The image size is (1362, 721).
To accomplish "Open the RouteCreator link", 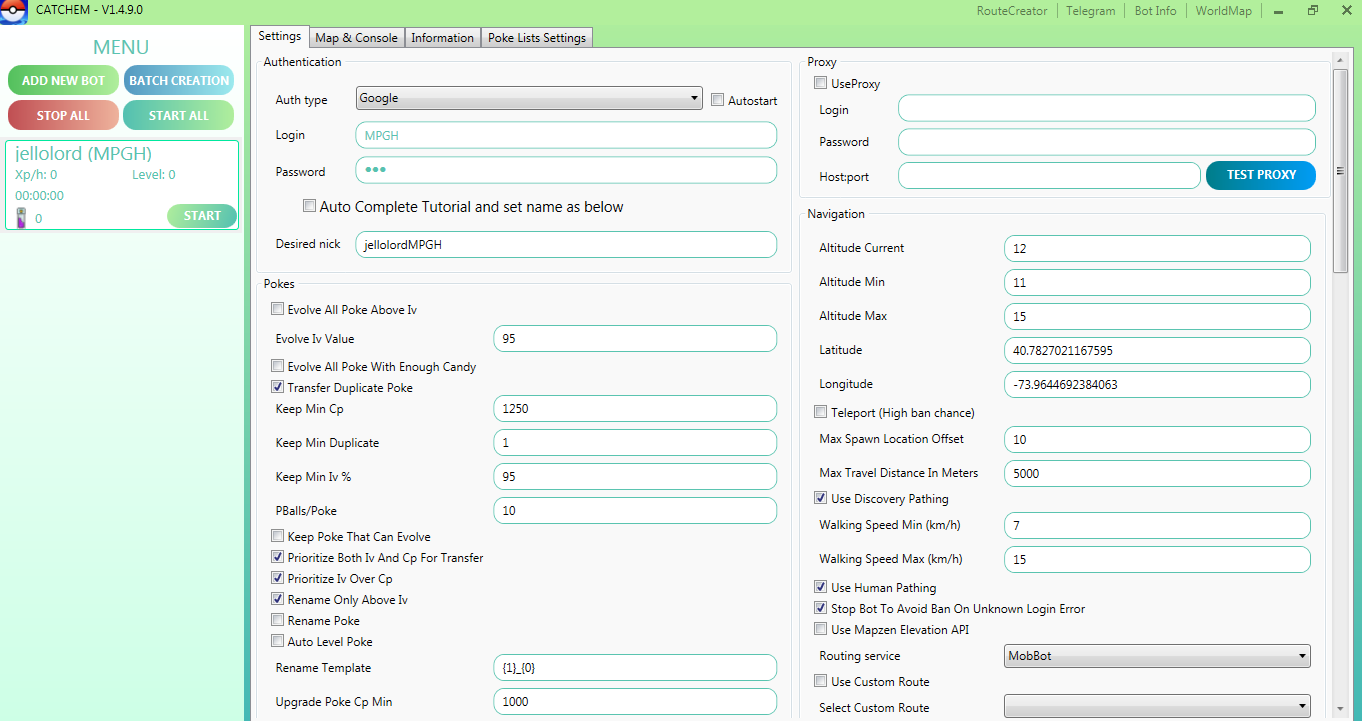I will point(1012,11).
